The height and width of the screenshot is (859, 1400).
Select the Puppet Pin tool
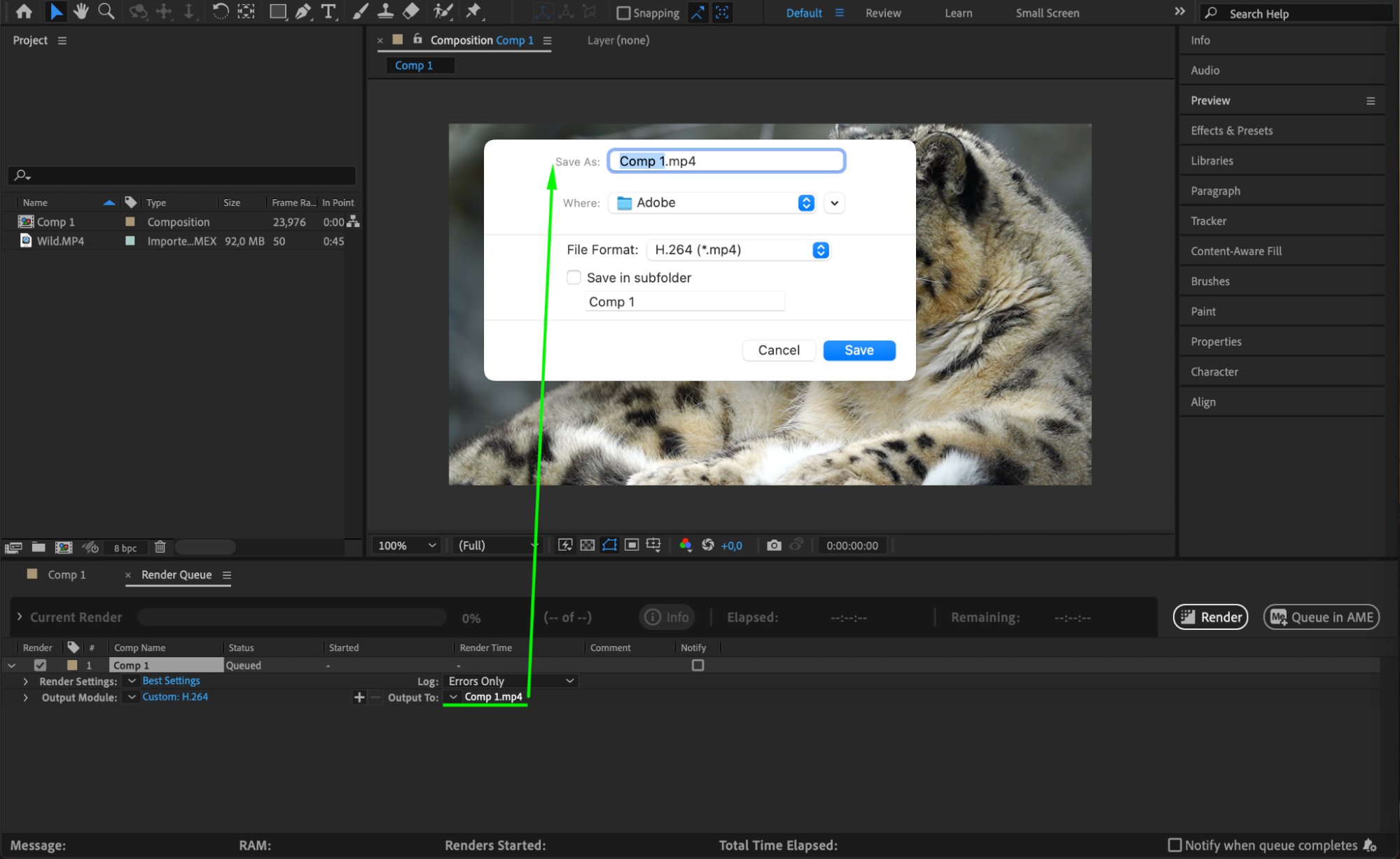click(x=473, y=11)
